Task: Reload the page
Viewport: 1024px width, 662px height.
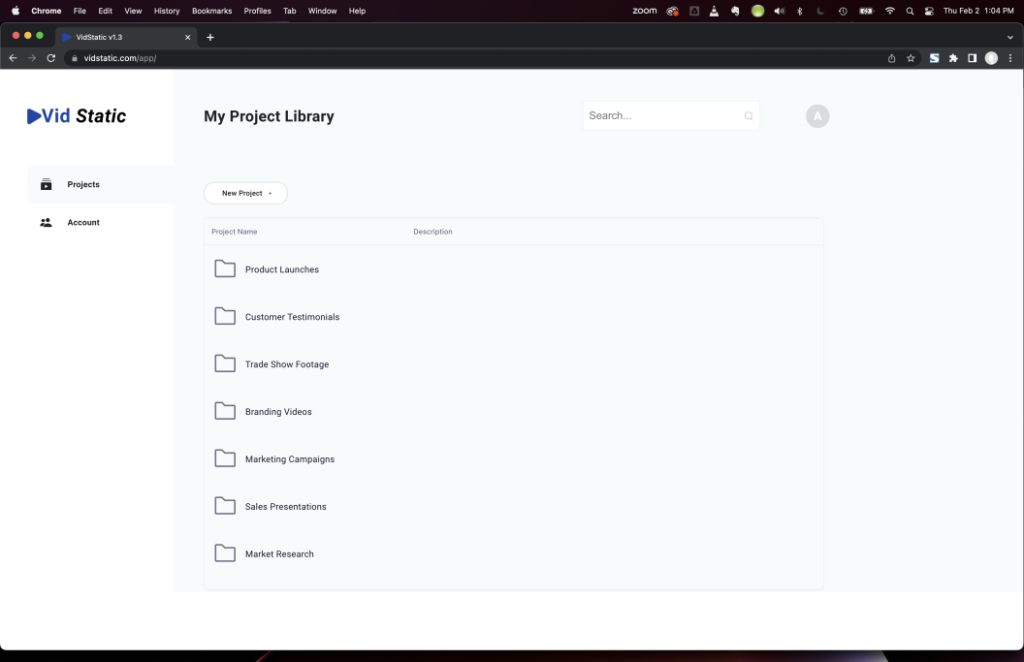Action: point(51,58)
